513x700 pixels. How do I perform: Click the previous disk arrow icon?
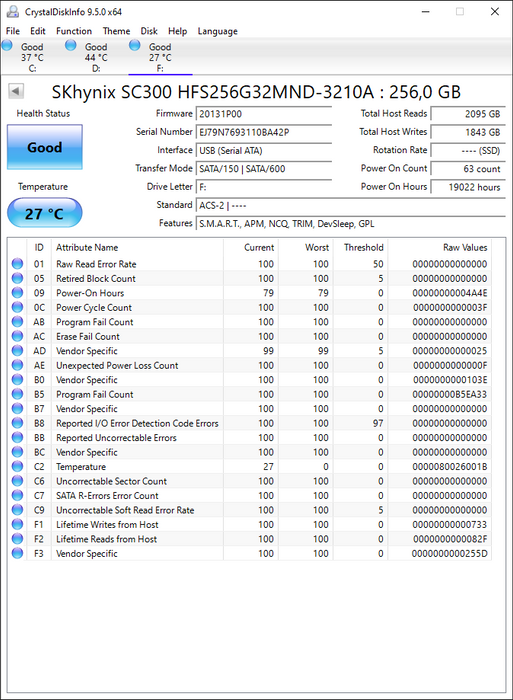pos(16,92)
